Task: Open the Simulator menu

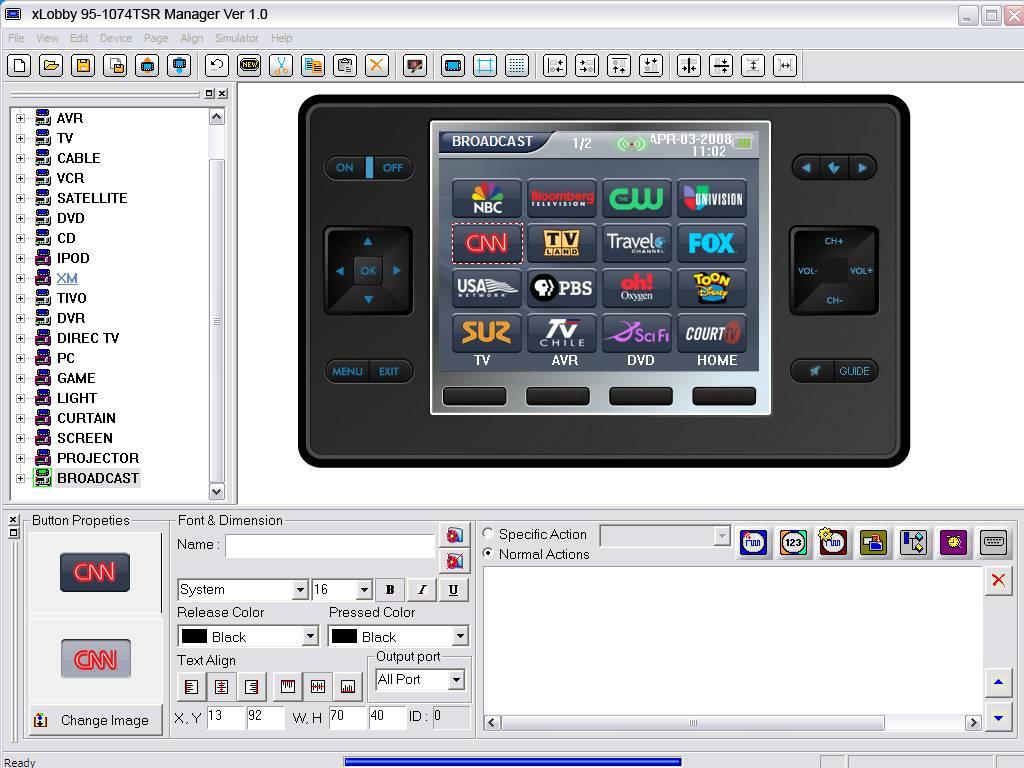Action: click(x=237, y=39)
